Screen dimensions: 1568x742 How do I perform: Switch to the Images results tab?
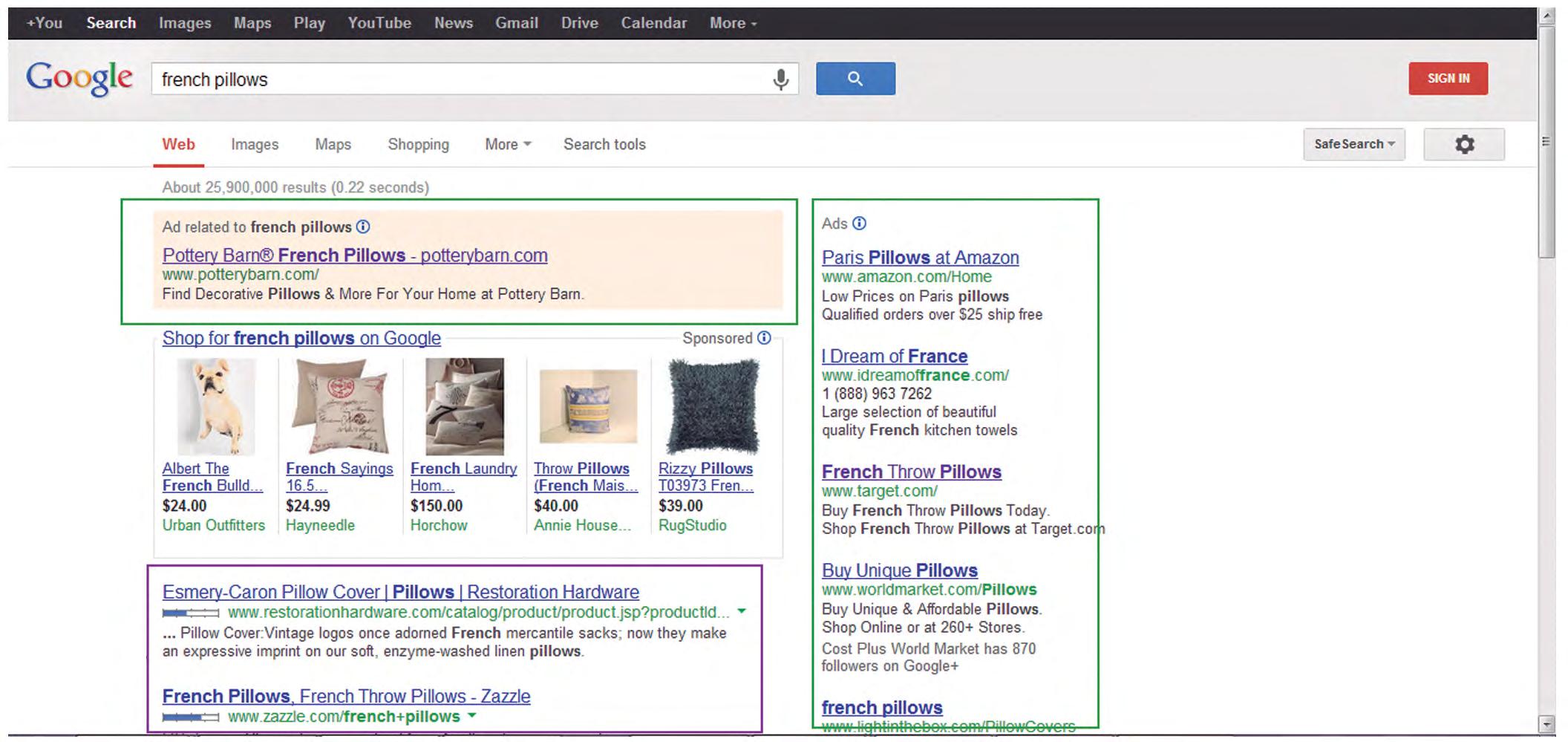[255, 144]
